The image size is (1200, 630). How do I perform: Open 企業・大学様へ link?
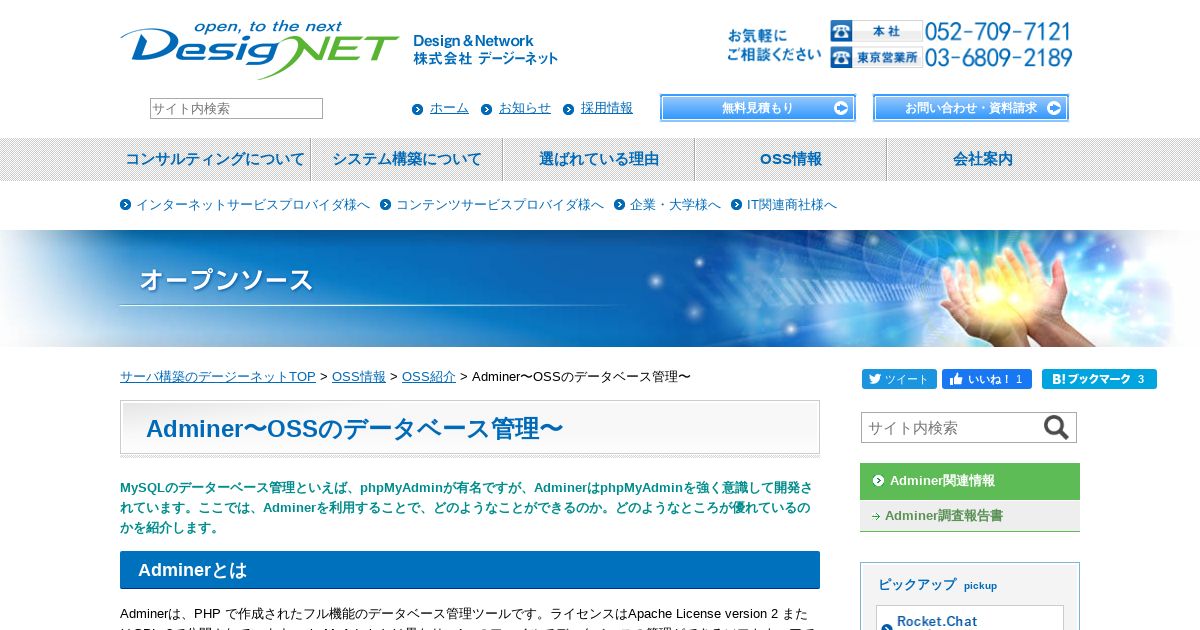click(675, 205)
